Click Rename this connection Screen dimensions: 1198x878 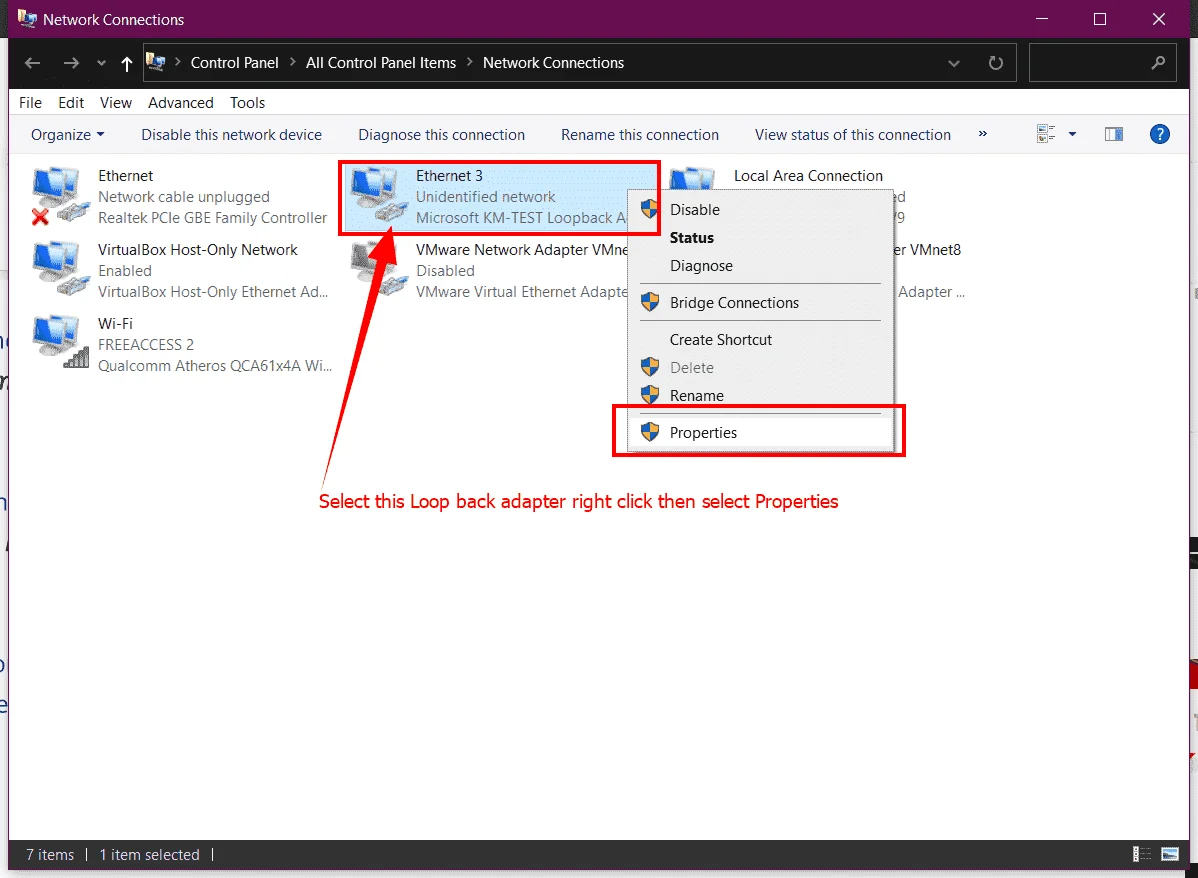pos(640,134)
